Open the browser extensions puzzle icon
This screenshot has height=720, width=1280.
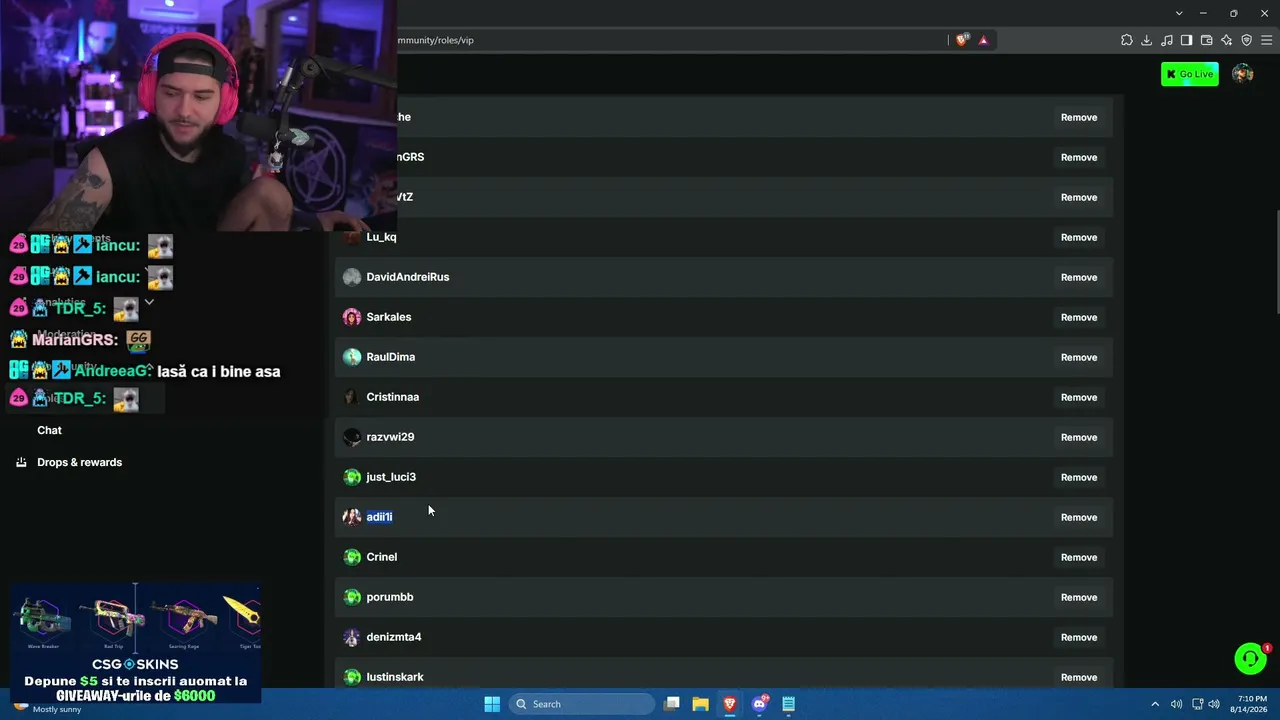tap(1127, 40)
